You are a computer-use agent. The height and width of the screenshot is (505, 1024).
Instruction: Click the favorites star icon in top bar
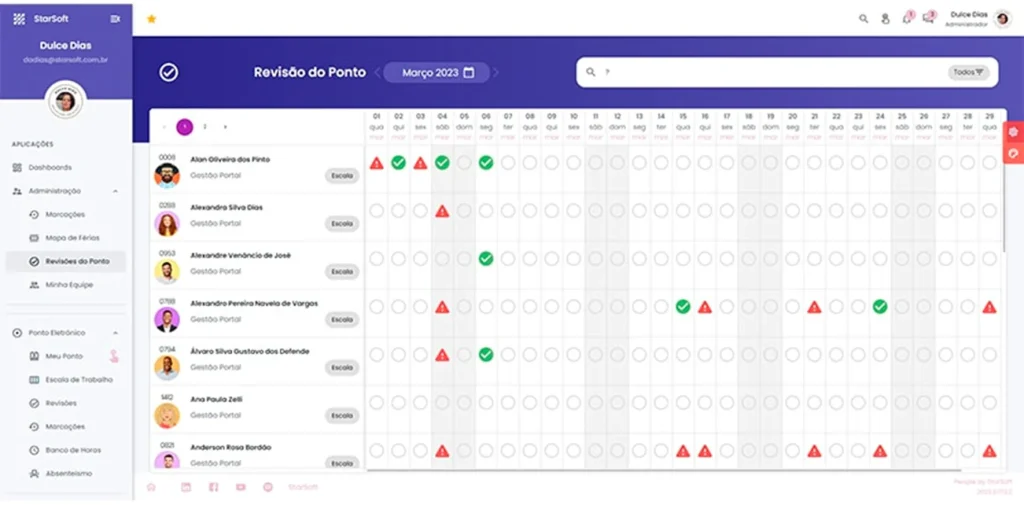[152, 19]
